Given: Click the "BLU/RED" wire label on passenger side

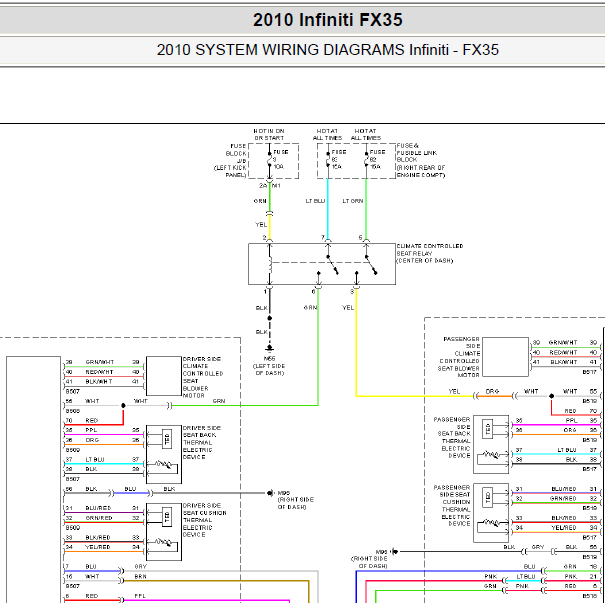Looking at the screenshot, I should [563, 489].
